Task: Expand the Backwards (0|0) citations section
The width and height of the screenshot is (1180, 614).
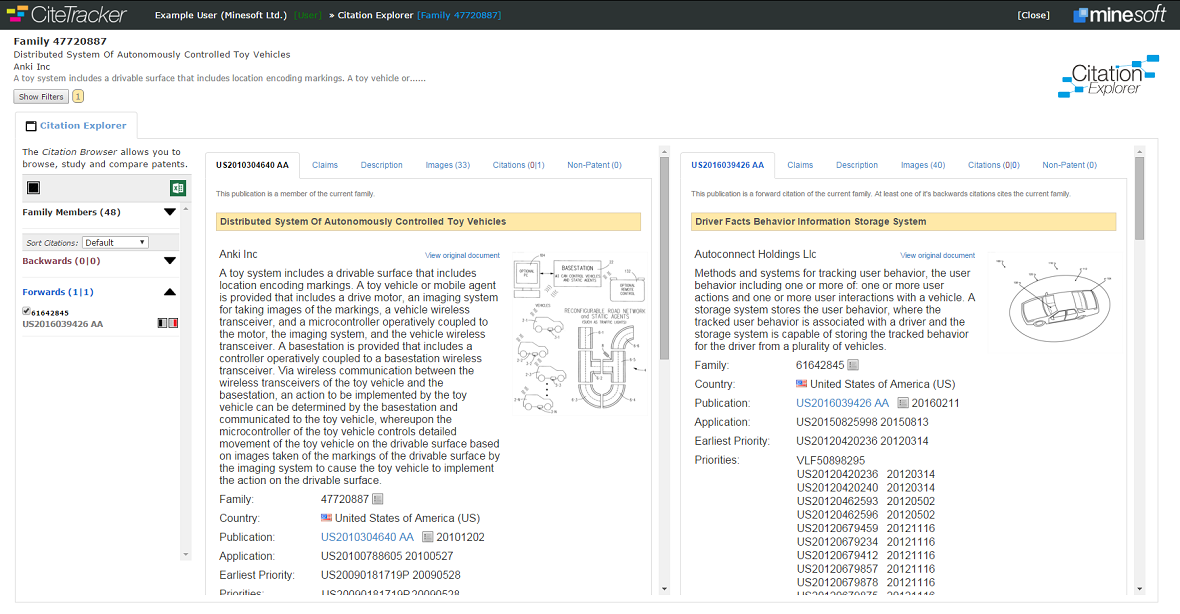Action: [170, 261]
